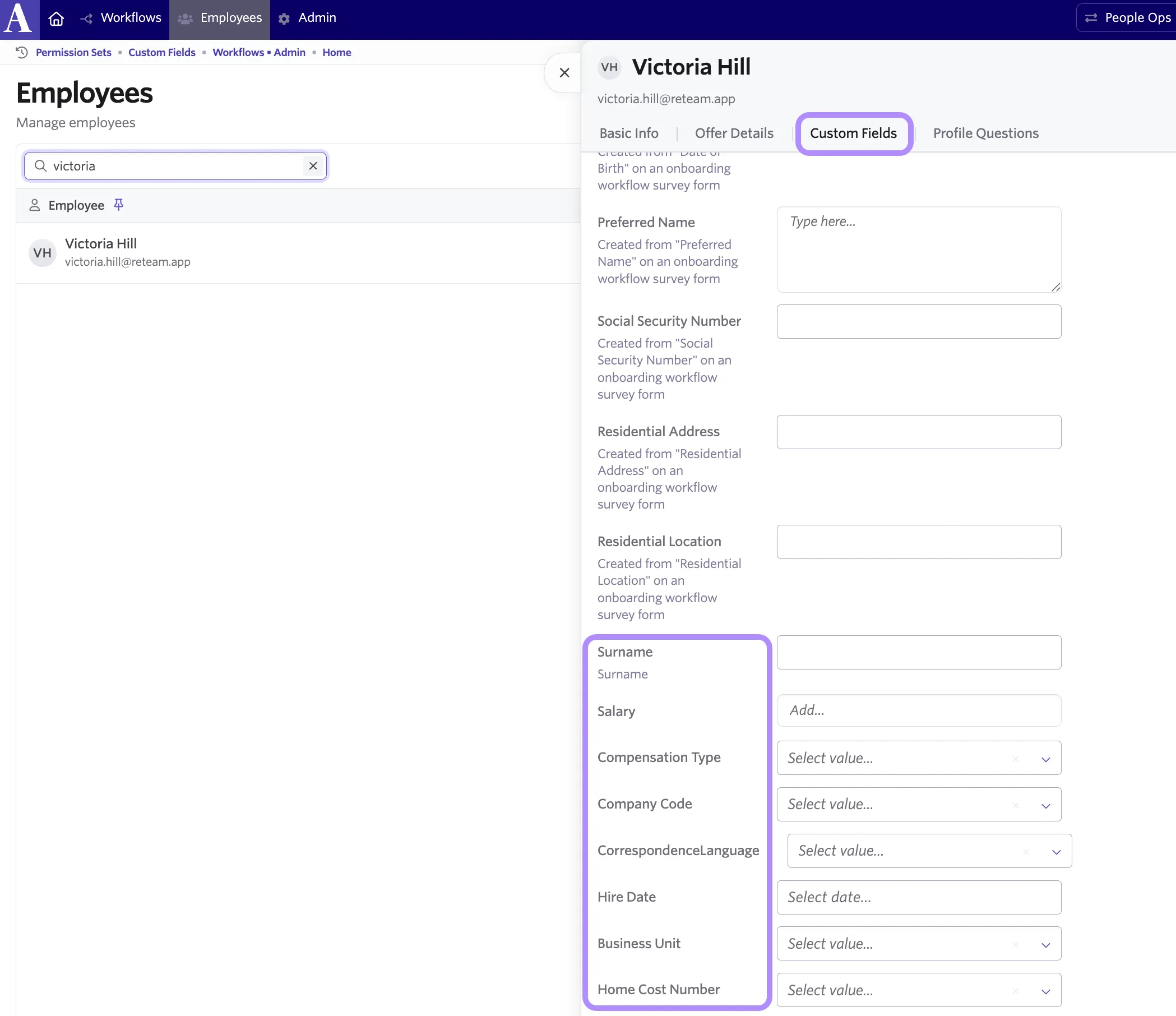This screenshot has height=1016, width=1176.
Task: Open the Compensation Type dropdown
Action: click(919, 758)
